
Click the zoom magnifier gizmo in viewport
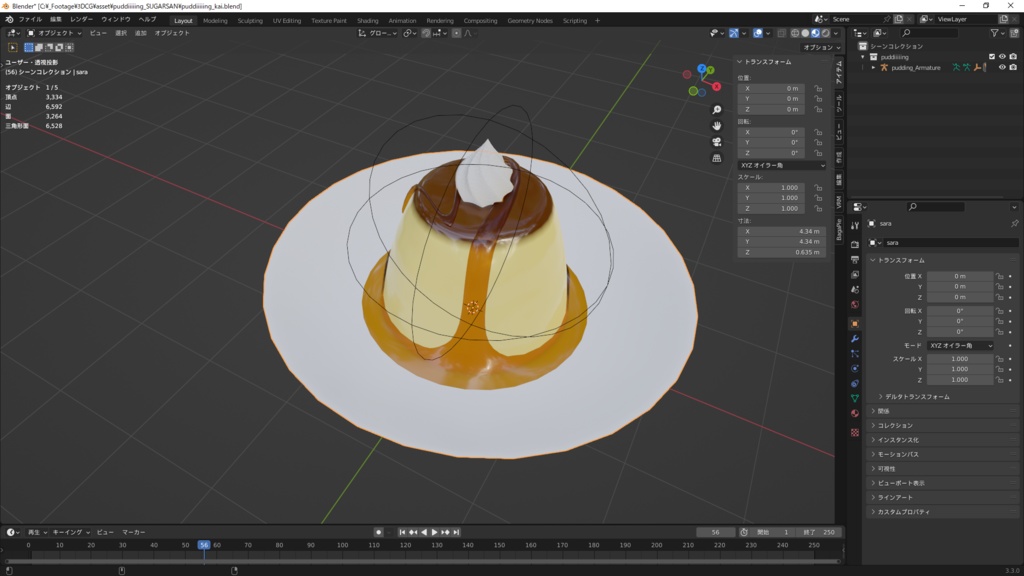tap(717, 110)
